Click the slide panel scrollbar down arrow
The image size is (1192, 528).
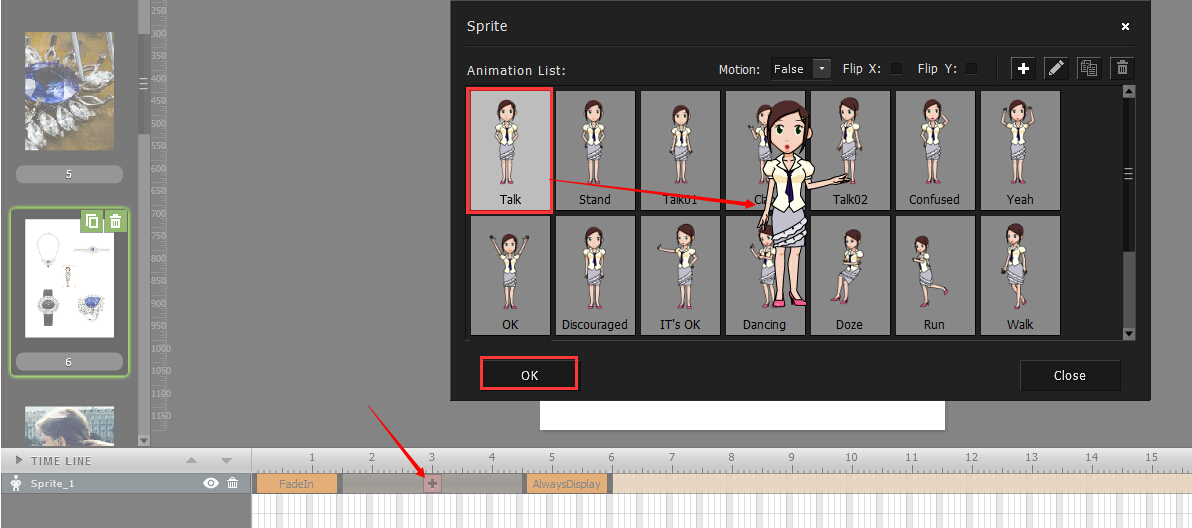tap(144, 440)
